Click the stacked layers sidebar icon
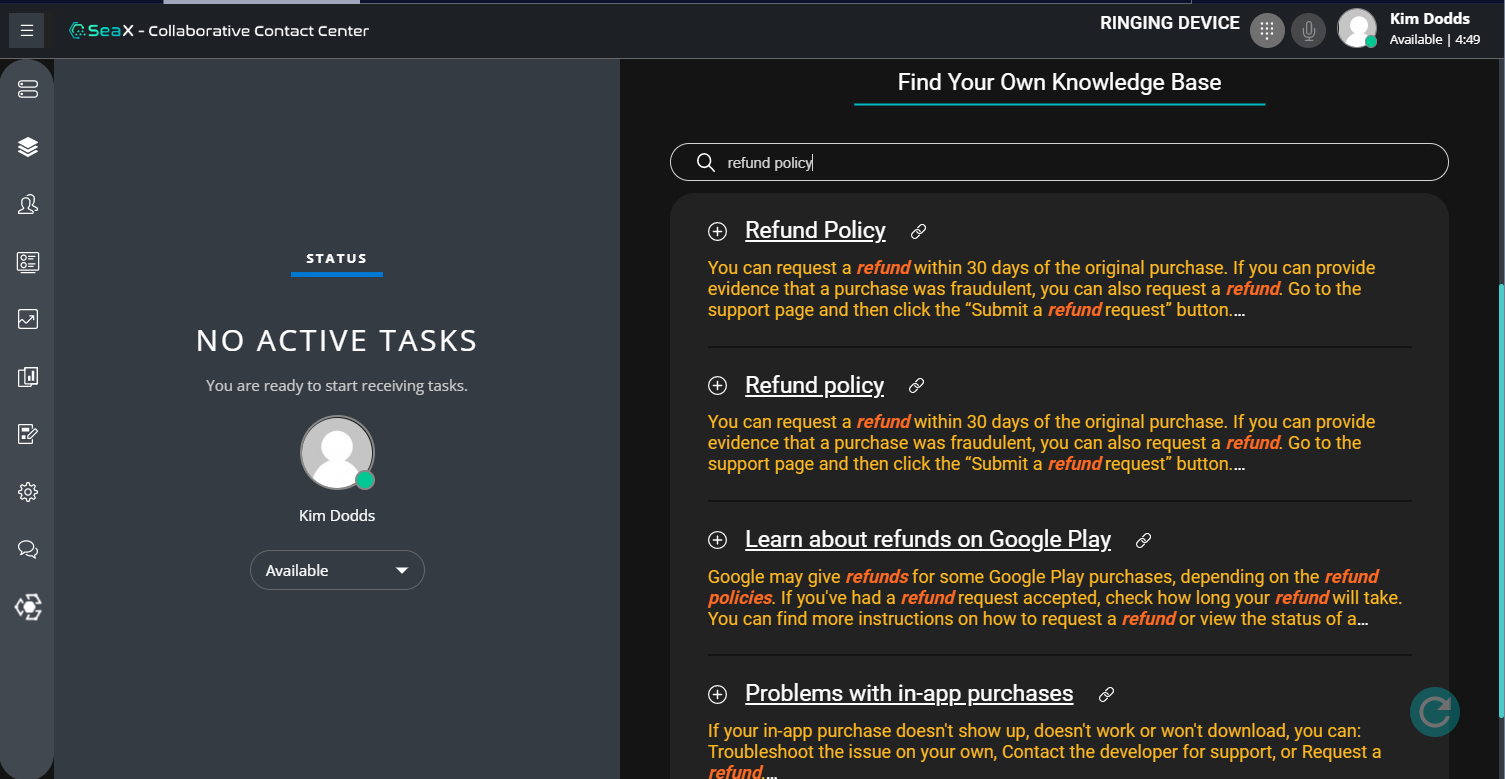 [x=28, y=147]
